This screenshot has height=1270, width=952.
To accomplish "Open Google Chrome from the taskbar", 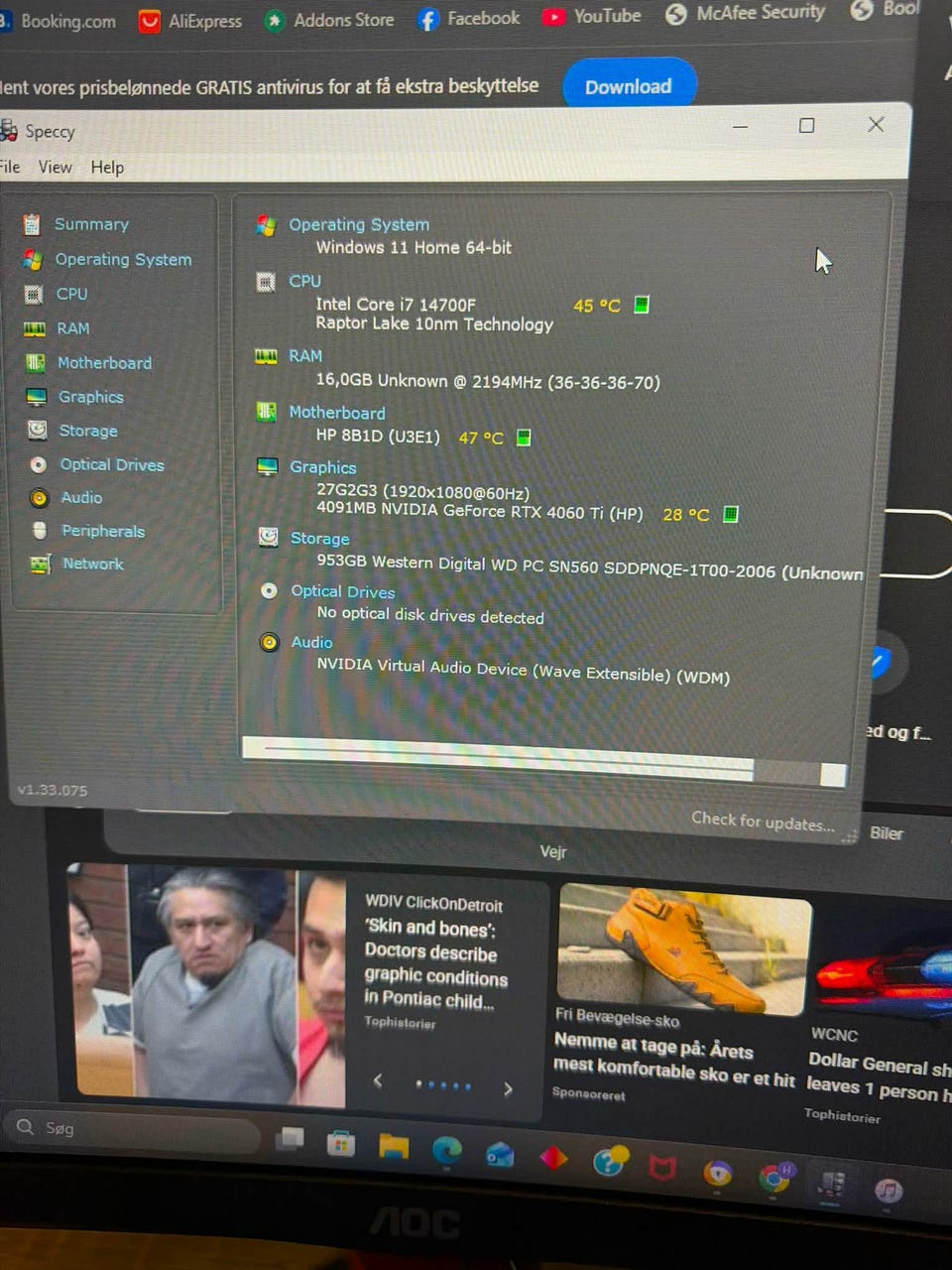I will pyautogui.click(x=774, y=1178).
